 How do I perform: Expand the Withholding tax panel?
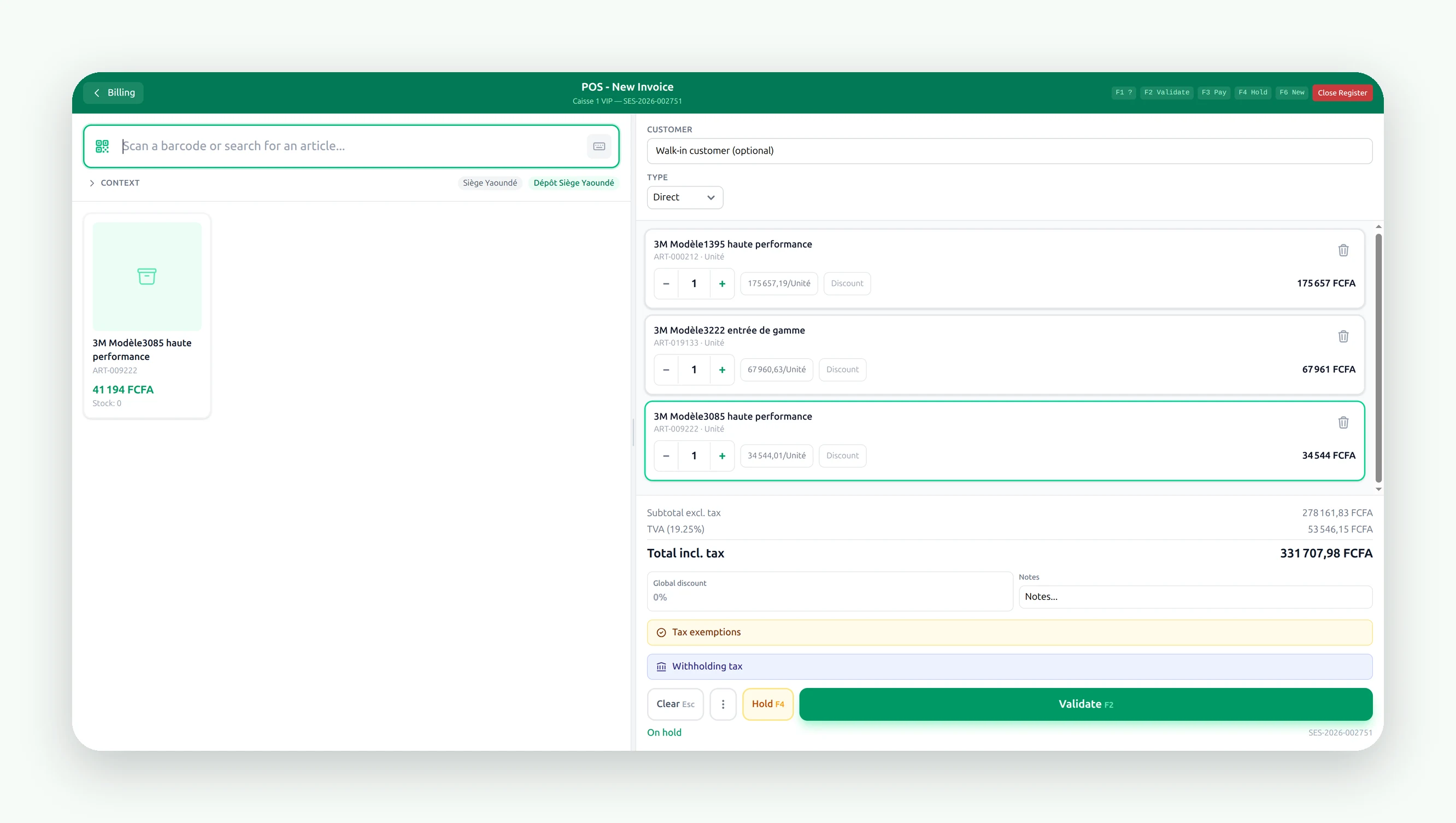(1009, 666)
